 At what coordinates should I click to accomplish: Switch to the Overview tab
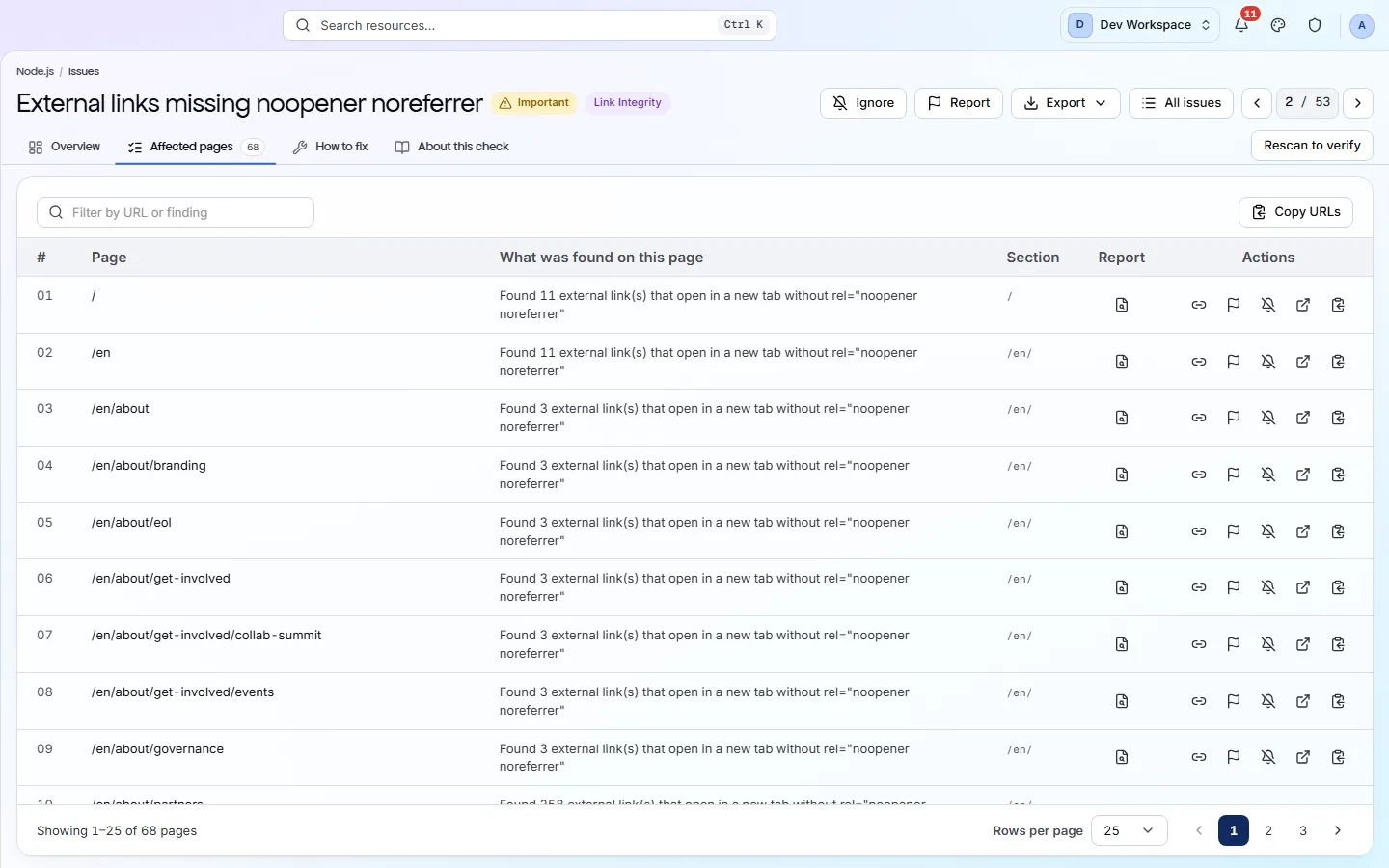(x=64, y=147)
